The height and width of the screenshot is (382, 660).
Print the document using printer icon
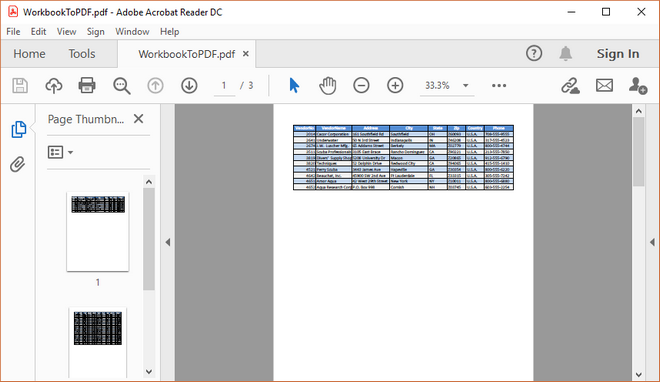87,85
